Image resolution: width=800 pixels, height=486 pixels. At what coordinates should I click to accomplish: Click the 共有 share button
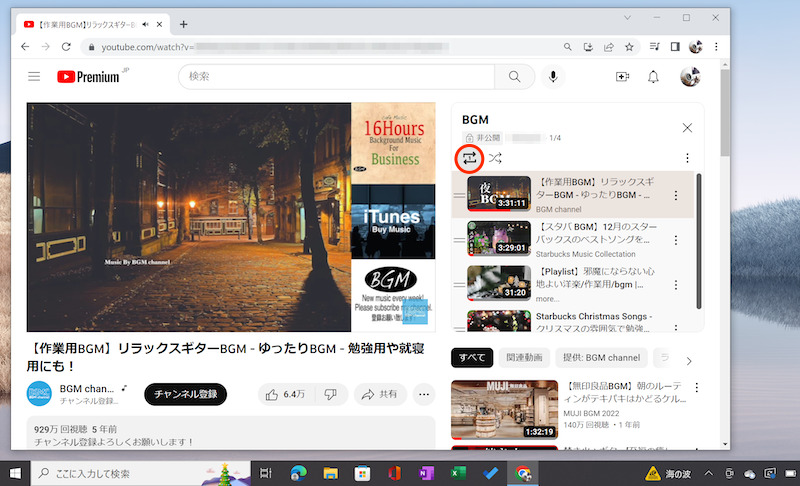(x=379, y=394)
